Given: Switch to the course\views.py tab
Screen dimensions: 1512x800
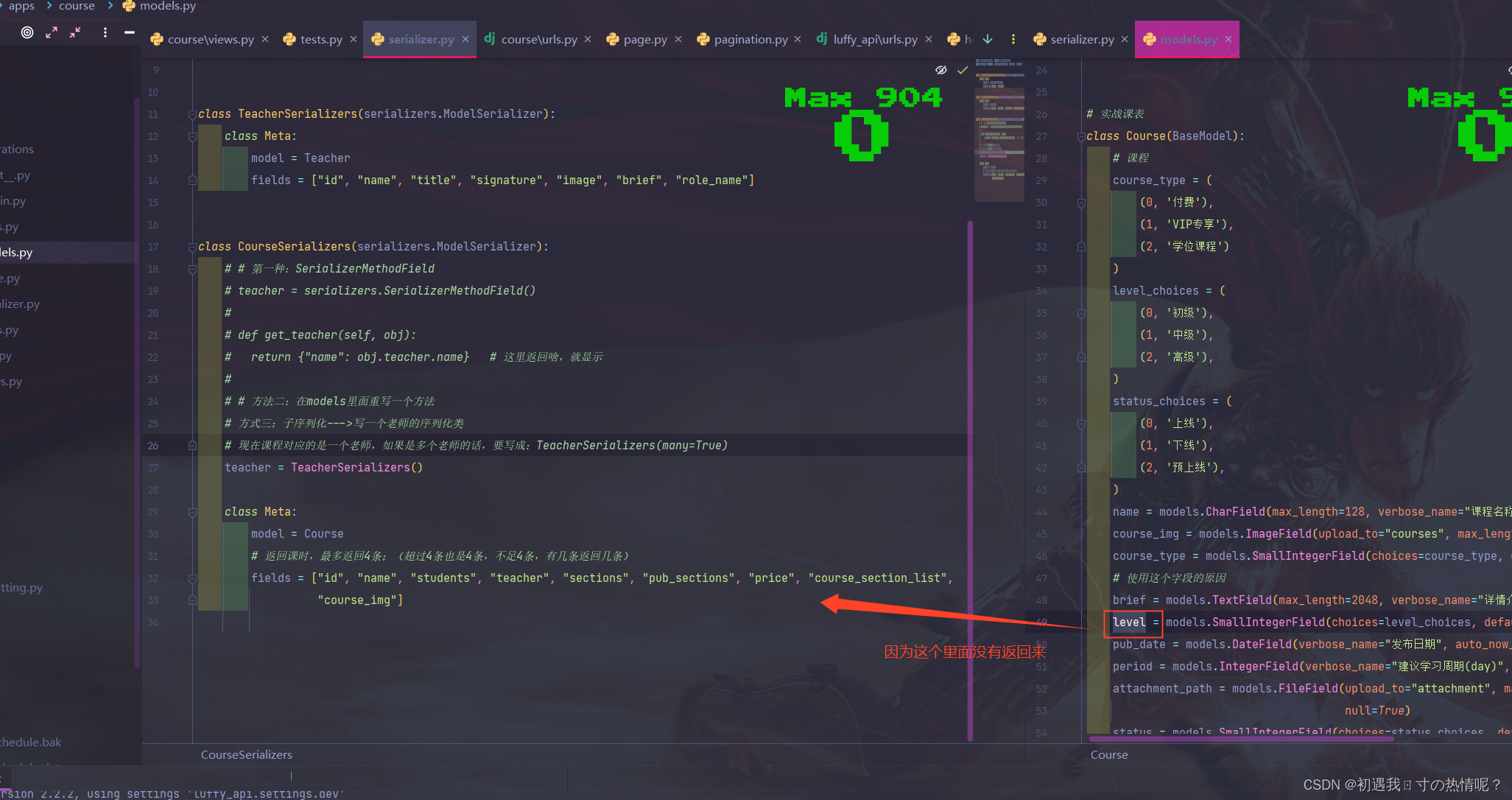Looking at the screenshot, I should pyautogui.click(x=210, y=39).
